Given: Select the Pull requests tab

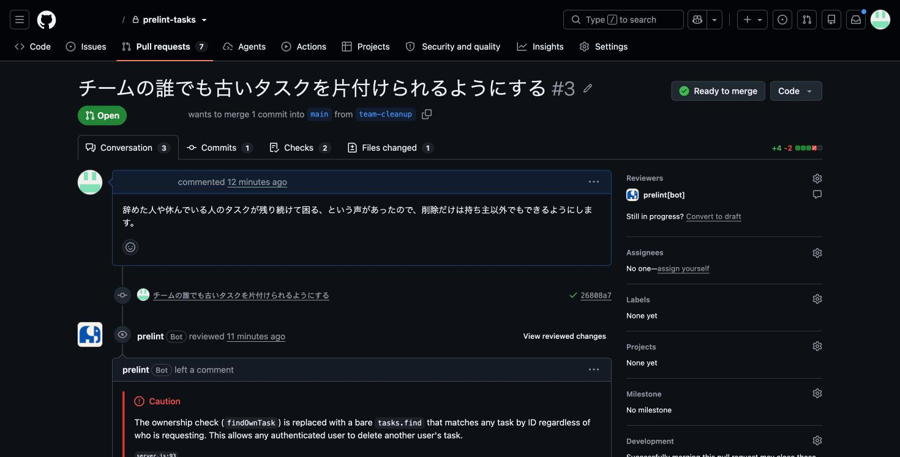Looking at the screenshot, I should 164,47.
